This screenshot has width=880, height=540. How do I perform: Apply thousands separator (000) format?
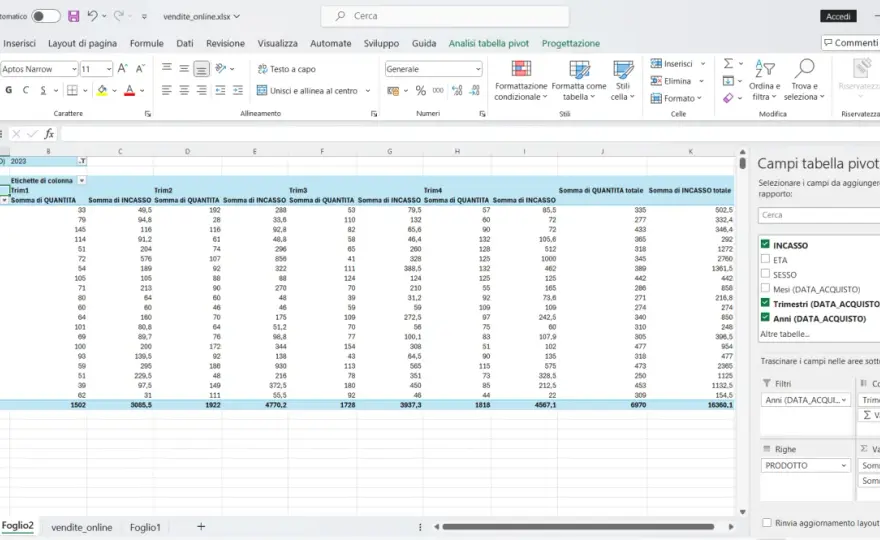click(x=438, y=90)
